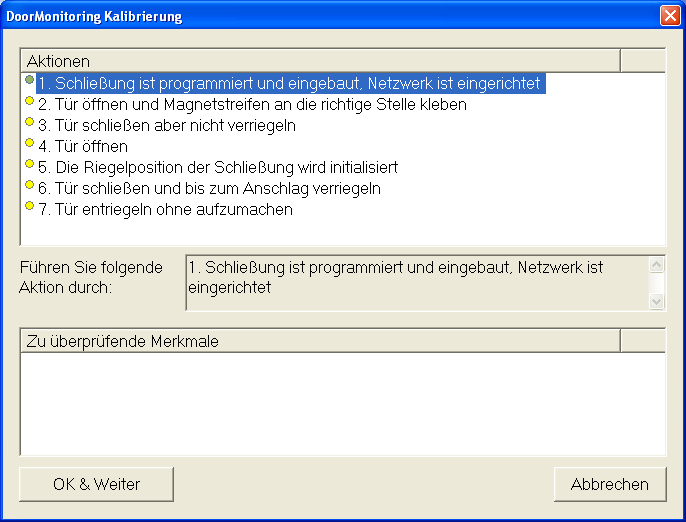The image size is (686, 522).
Task: Select '6. Tür schließen und bis zum Anschlag'
Action: pos(209,189)
